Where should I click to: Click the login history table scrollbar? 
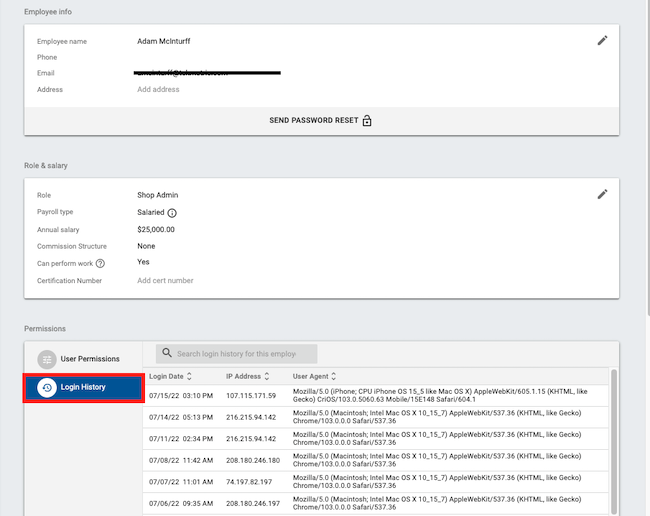click(613, 430)
